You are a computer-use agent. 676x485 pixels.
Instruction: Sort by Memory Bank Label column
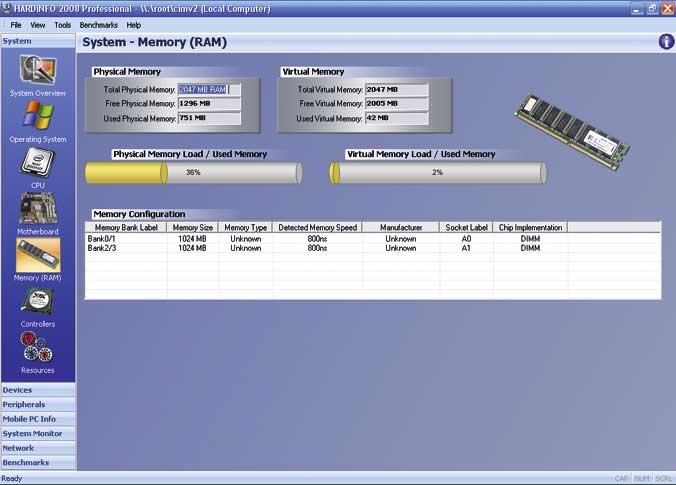pos(125,227)
